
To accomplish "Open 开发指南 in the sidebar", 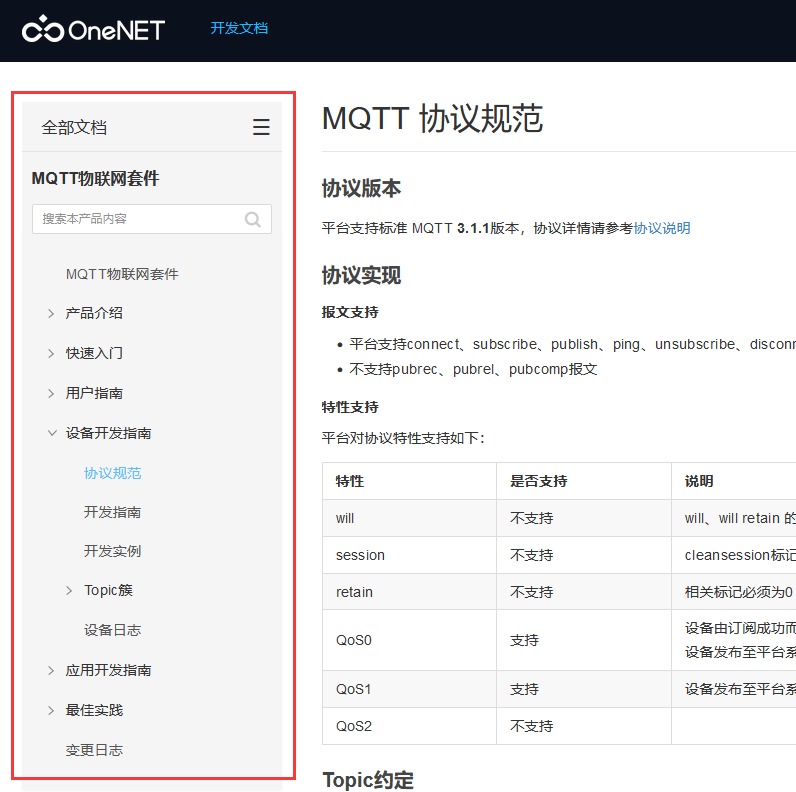I will (112, 512).
